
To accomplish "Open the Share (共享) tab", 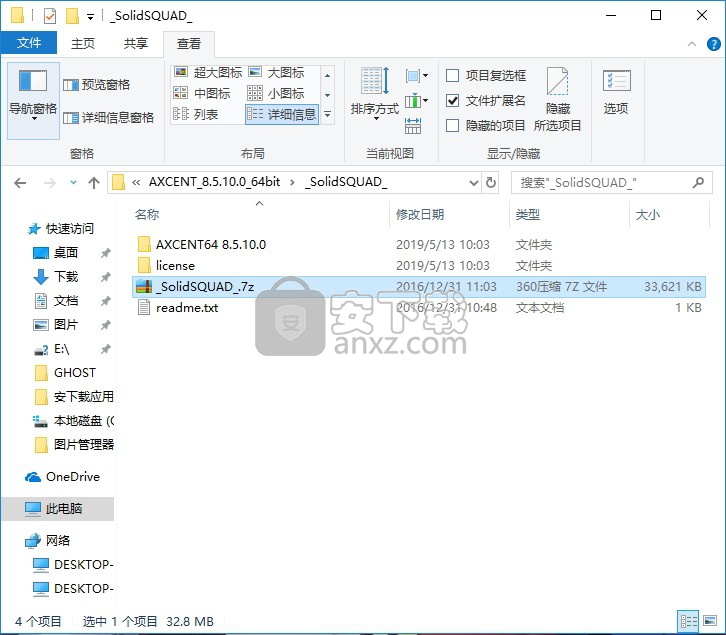I will [x=136, y=44].
